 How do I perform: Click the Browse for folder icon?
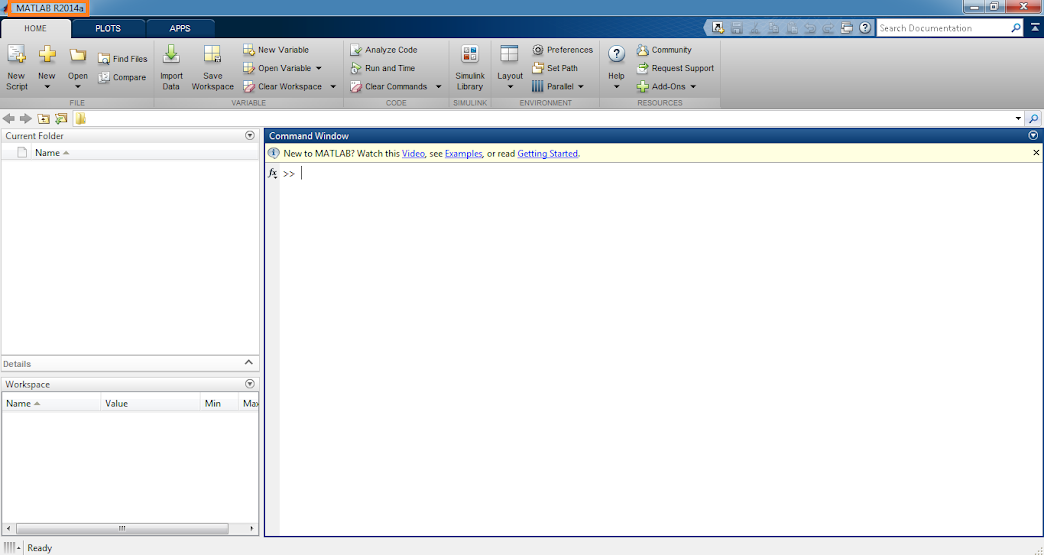click(61, 118)
